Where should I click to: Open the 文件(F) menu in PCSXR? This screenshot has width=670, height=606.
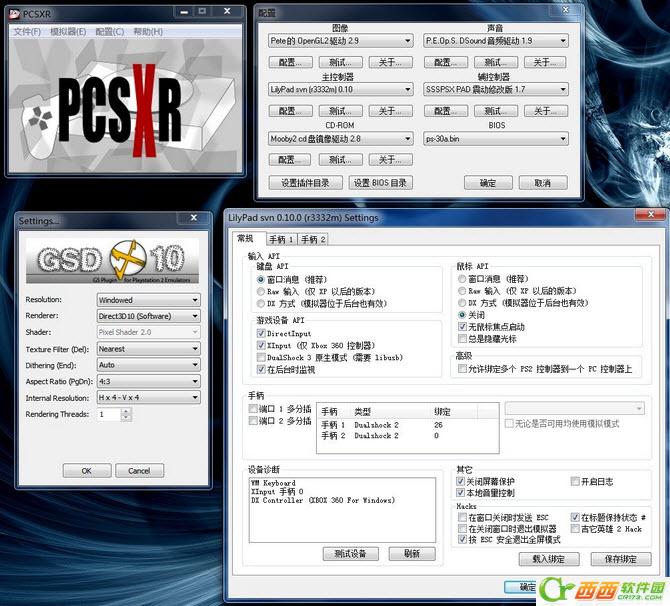(x=27, y=32)
